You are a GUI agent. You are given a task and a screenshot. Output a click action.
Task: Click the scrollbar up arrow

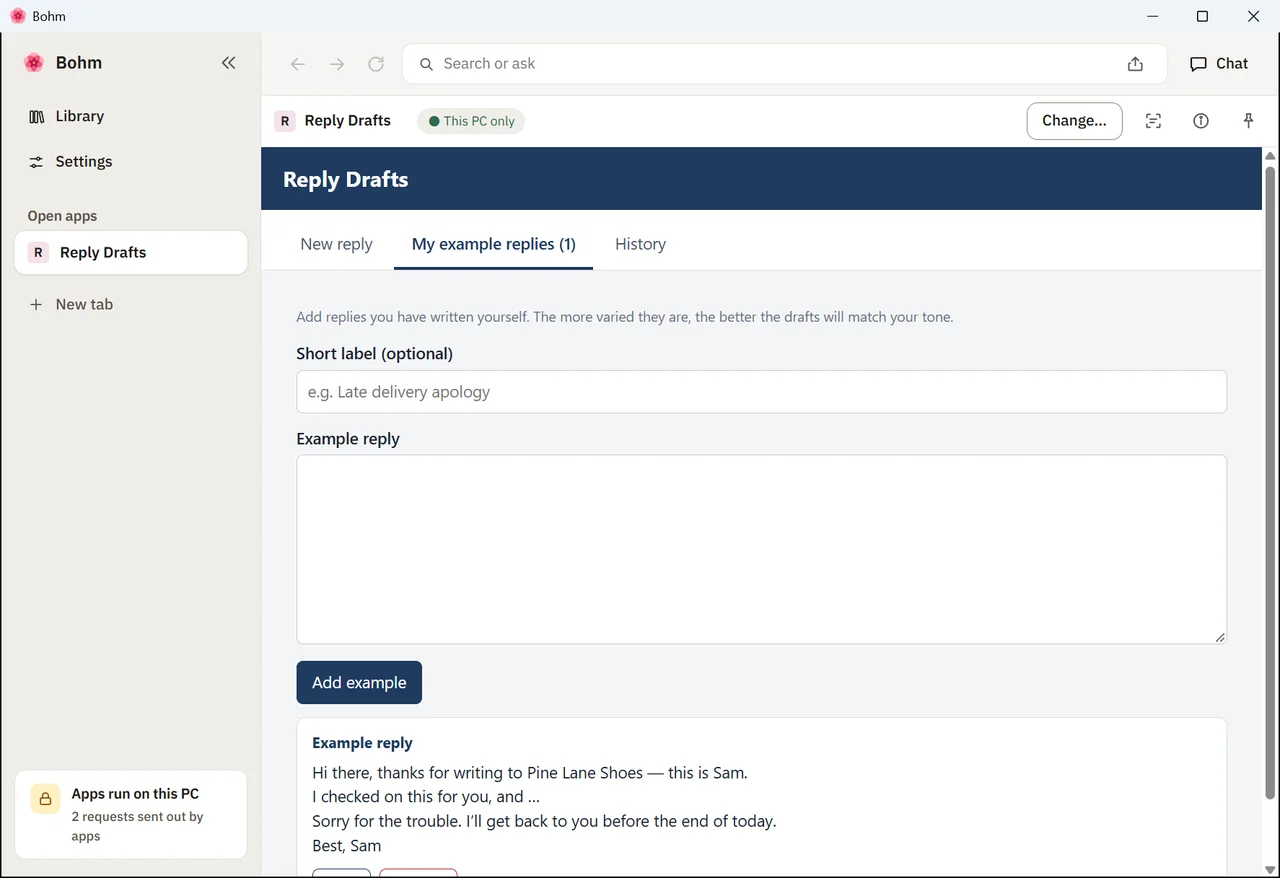[1270, 156]
